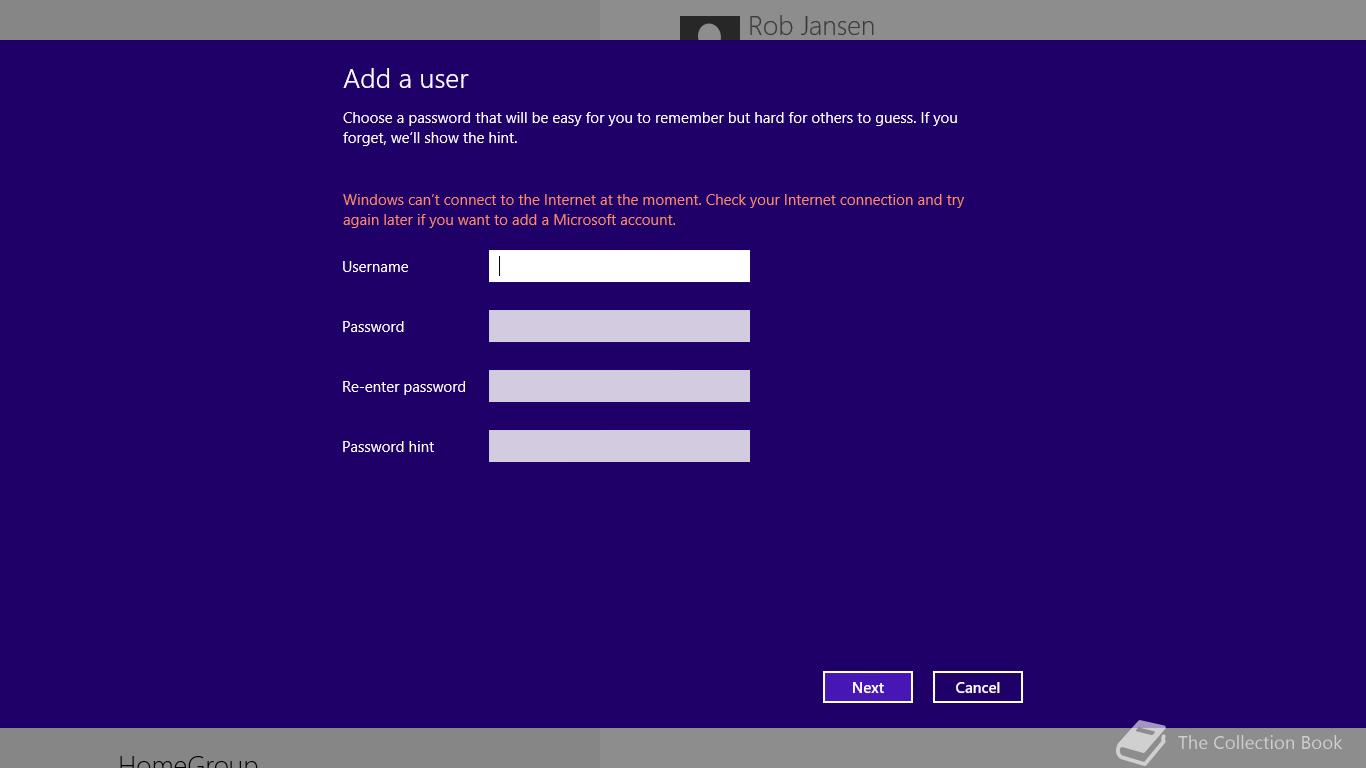
Task: Select the Re-enter password label
Action: point(404,387)
